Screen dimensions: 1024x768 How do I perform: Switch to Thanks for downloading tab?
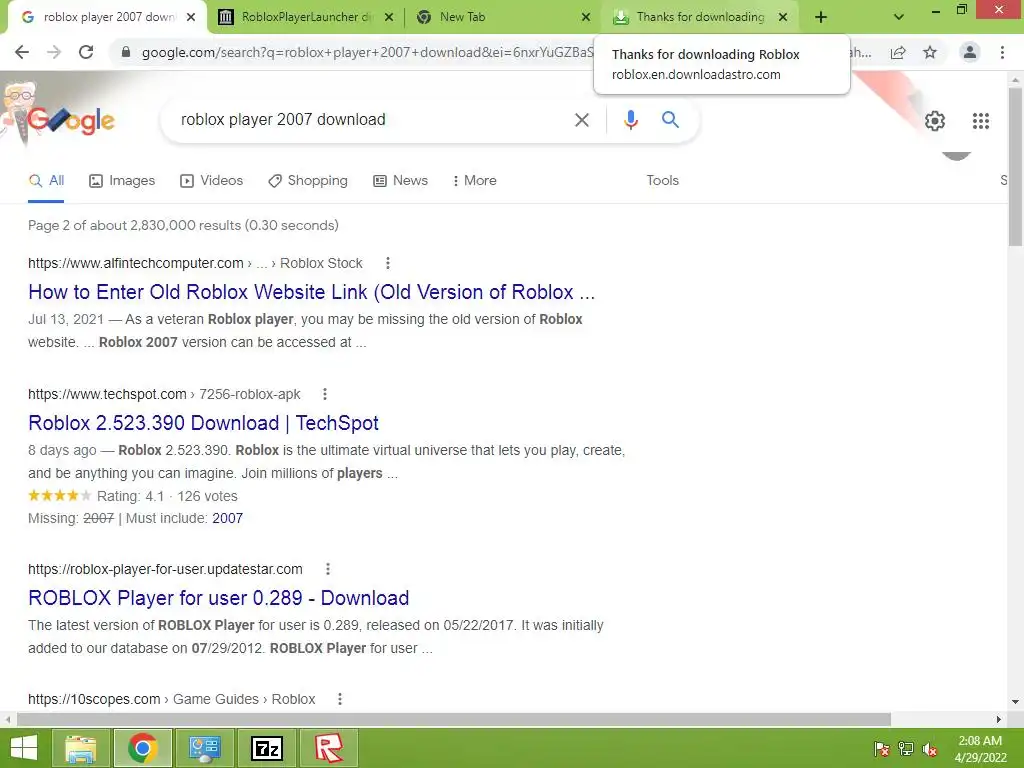coord(700,17)
